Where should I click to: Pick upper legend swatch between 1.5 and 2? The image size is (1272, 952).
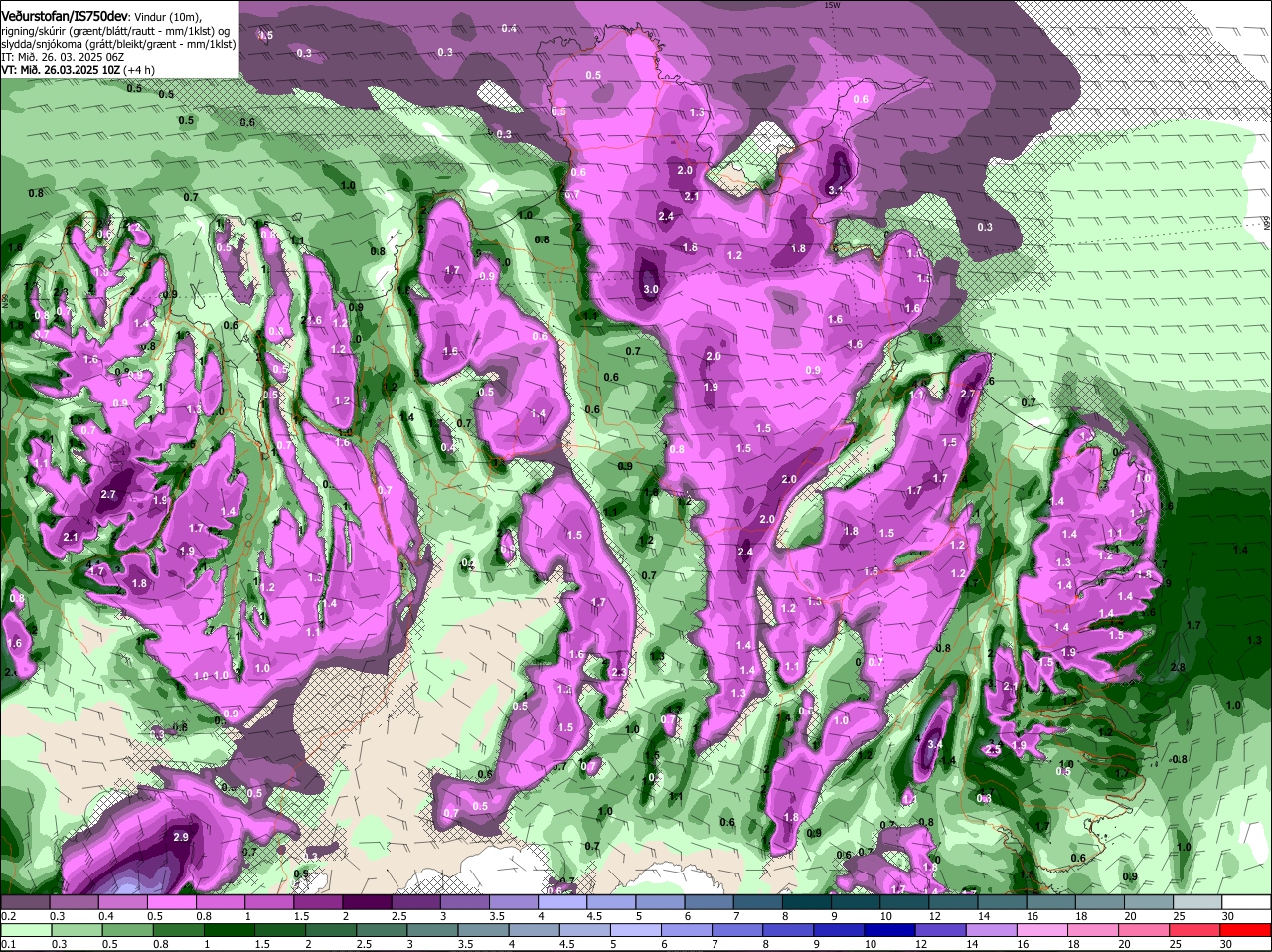pos(316,902)
